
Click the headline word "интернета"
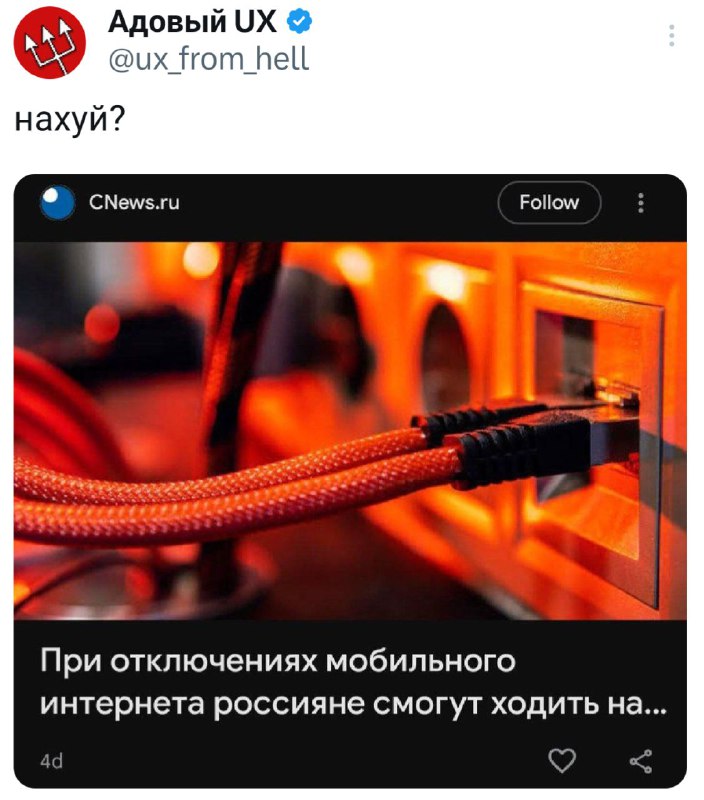[x=122, y=705]
